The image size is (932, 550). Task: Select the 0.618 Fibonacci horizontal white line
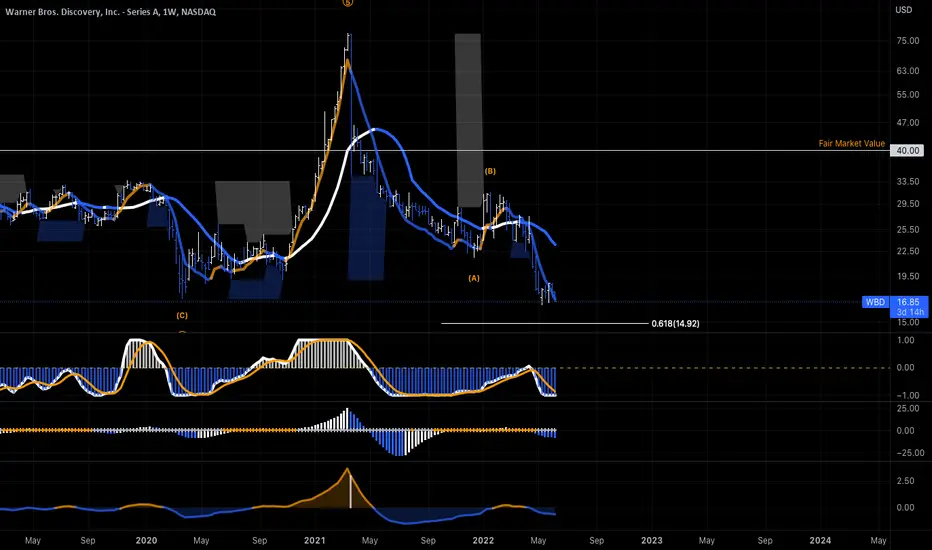pyautogui.click(x=544, y=323)
